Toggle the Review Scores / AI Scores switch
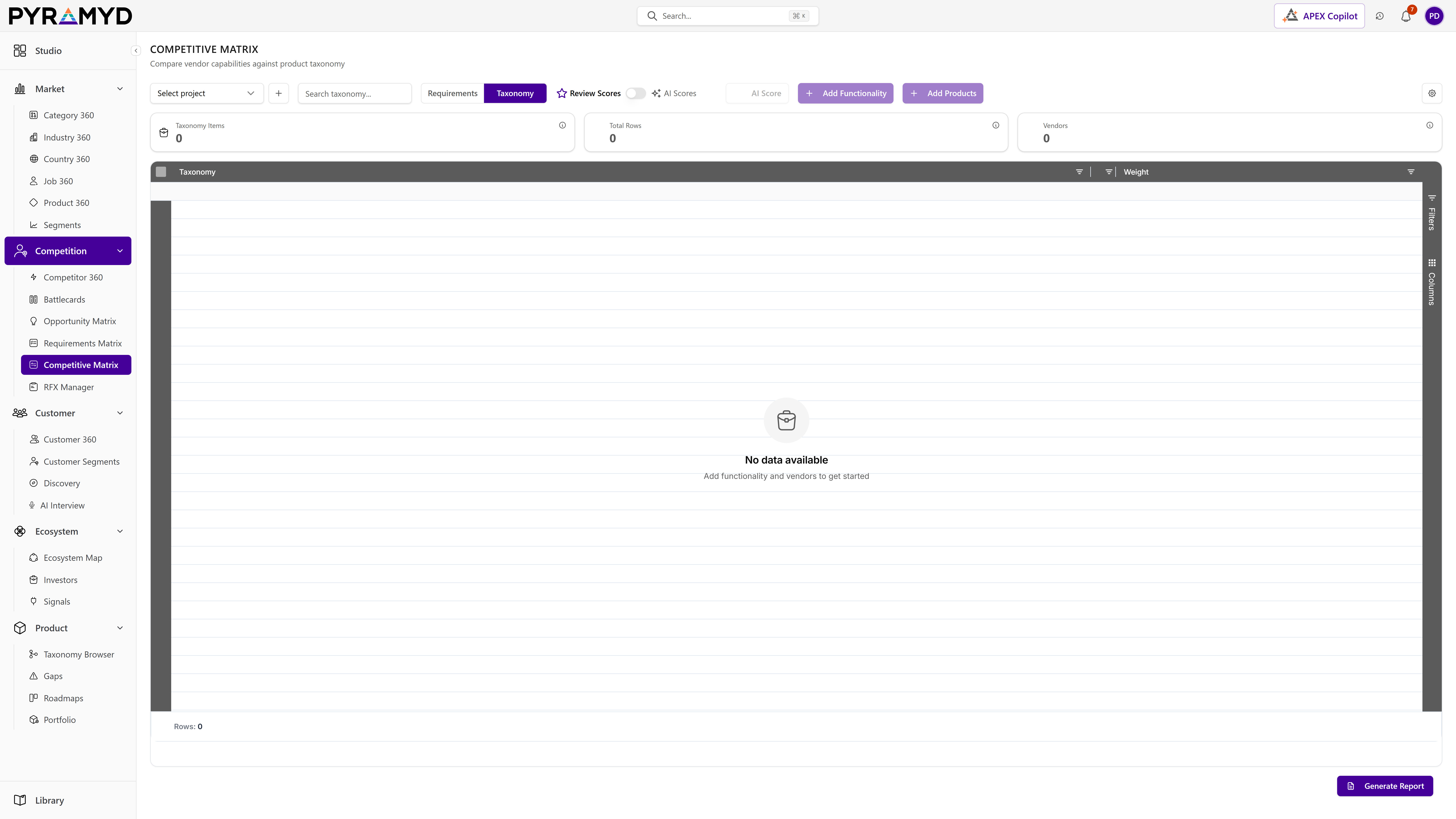 (636, 93)
